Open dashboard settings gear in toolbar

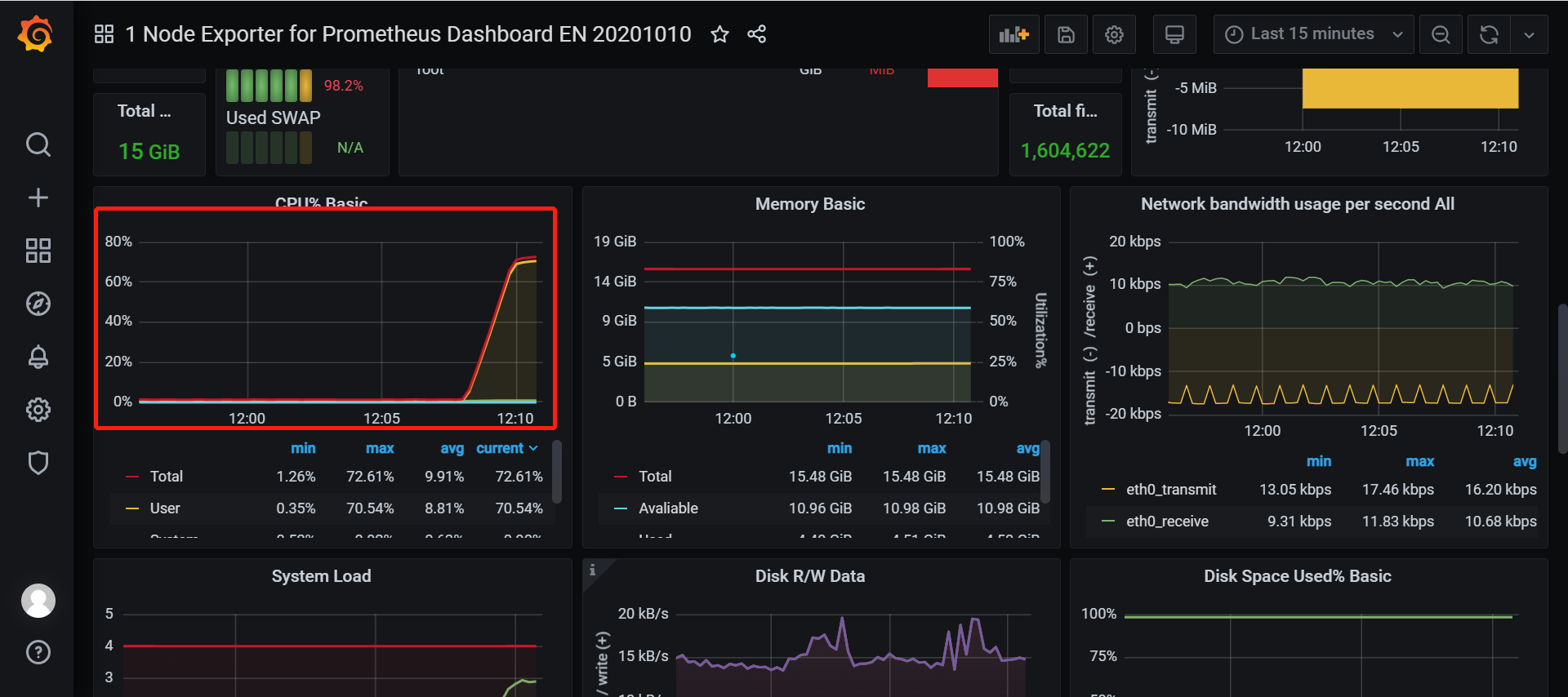point(1114,34)
